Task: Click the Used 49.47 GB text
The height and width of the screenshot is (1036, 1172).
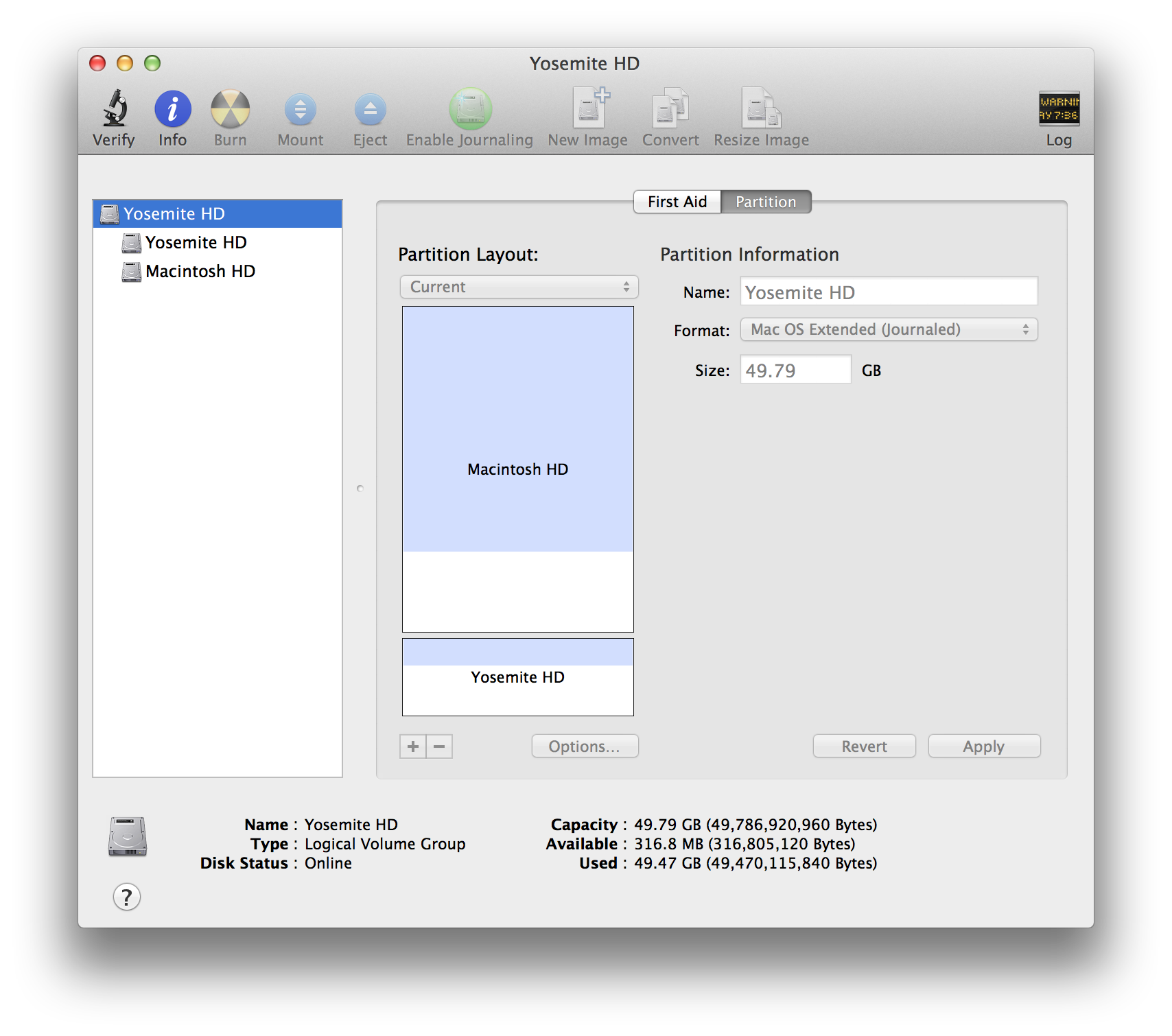Action: (x=755, y=863)
